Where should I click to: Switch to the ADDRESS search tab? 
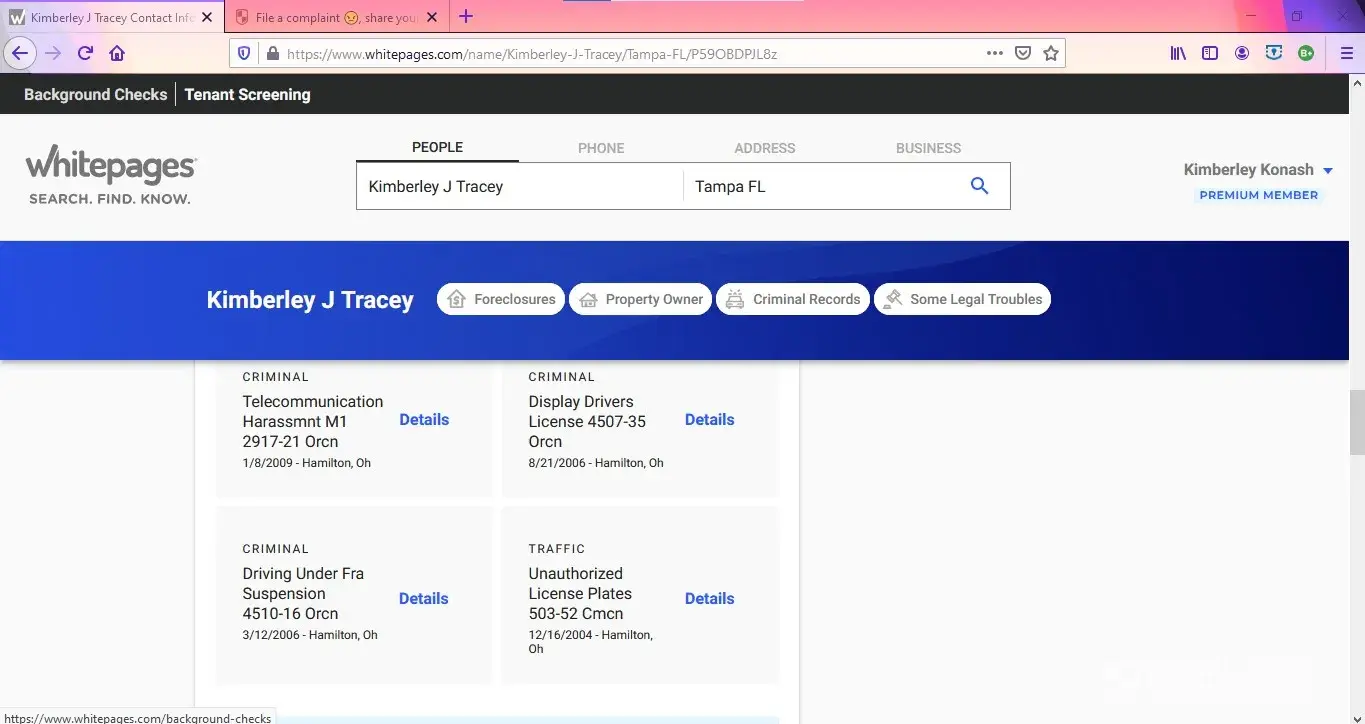[x=764, y=148]
